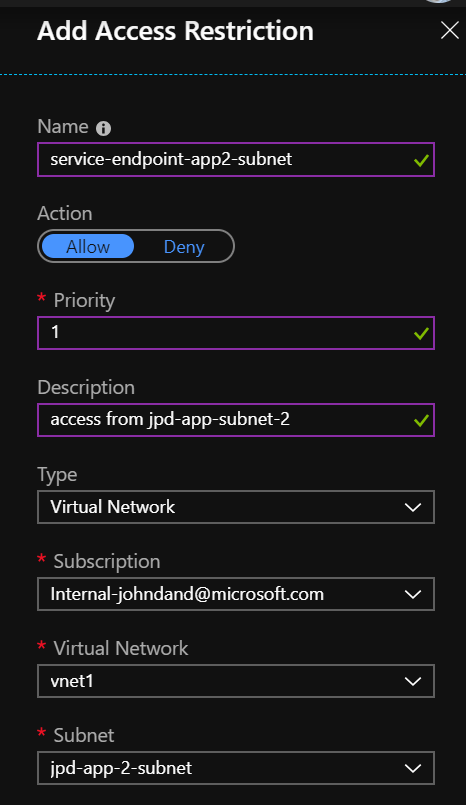The width and height of the screenshot is (466, 805).
Task: Click the Subnet field label
Action: coord(84,736)
